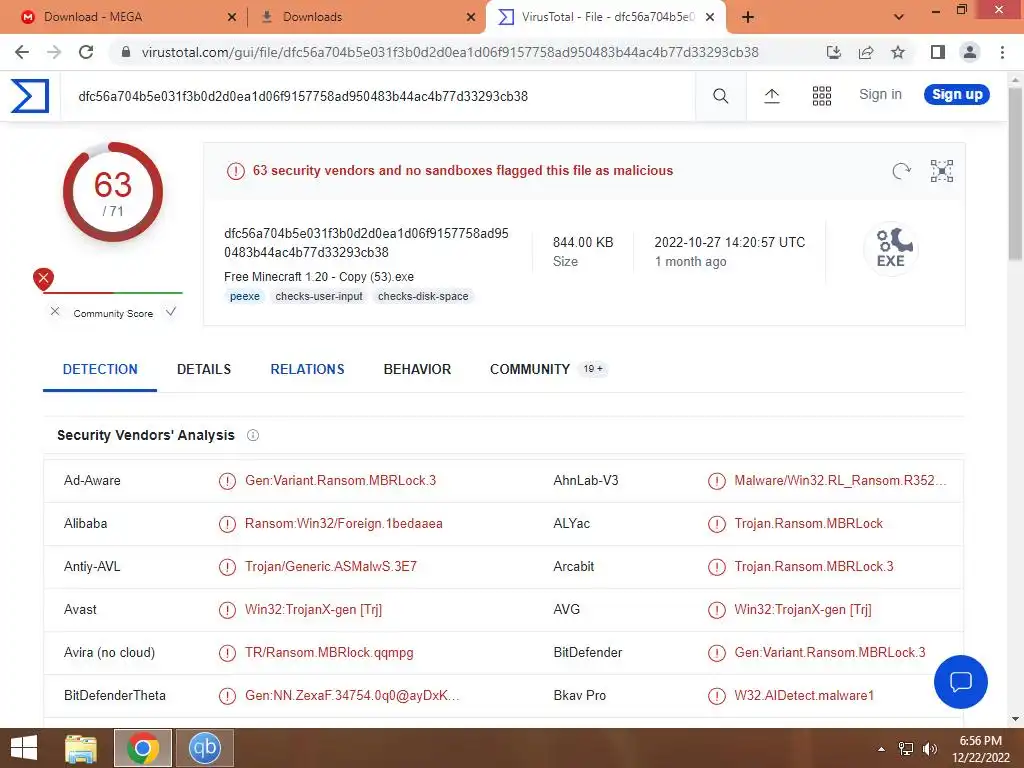The height and width of the screenshot is (768, 1024).
Task: Close the Downloads browser tab
Action: point(471,17)
